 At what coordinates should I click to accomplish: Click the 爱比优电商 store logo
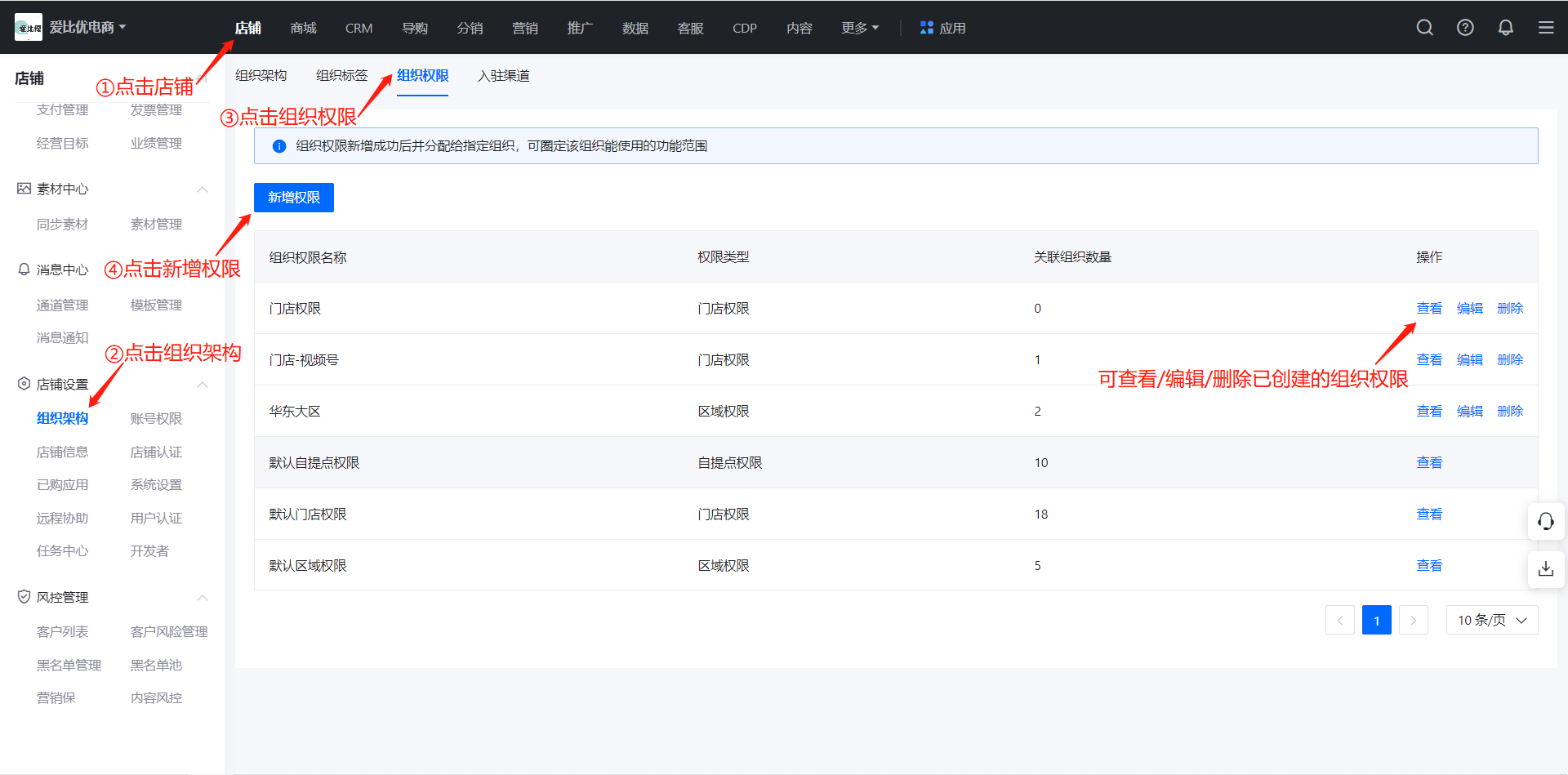[x=29, y=28]
